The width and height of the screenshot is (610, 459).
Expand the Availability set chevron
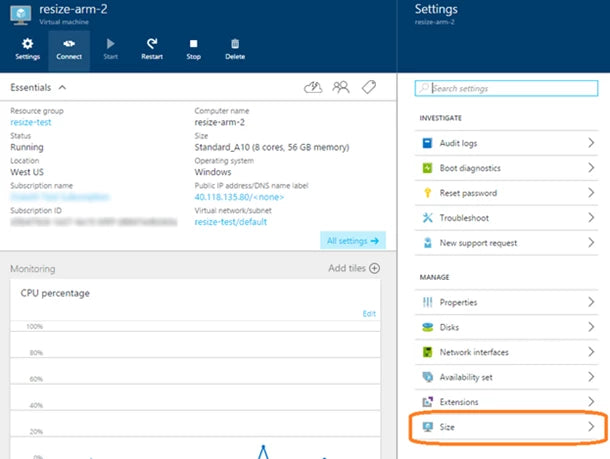[x=591, y=377]
